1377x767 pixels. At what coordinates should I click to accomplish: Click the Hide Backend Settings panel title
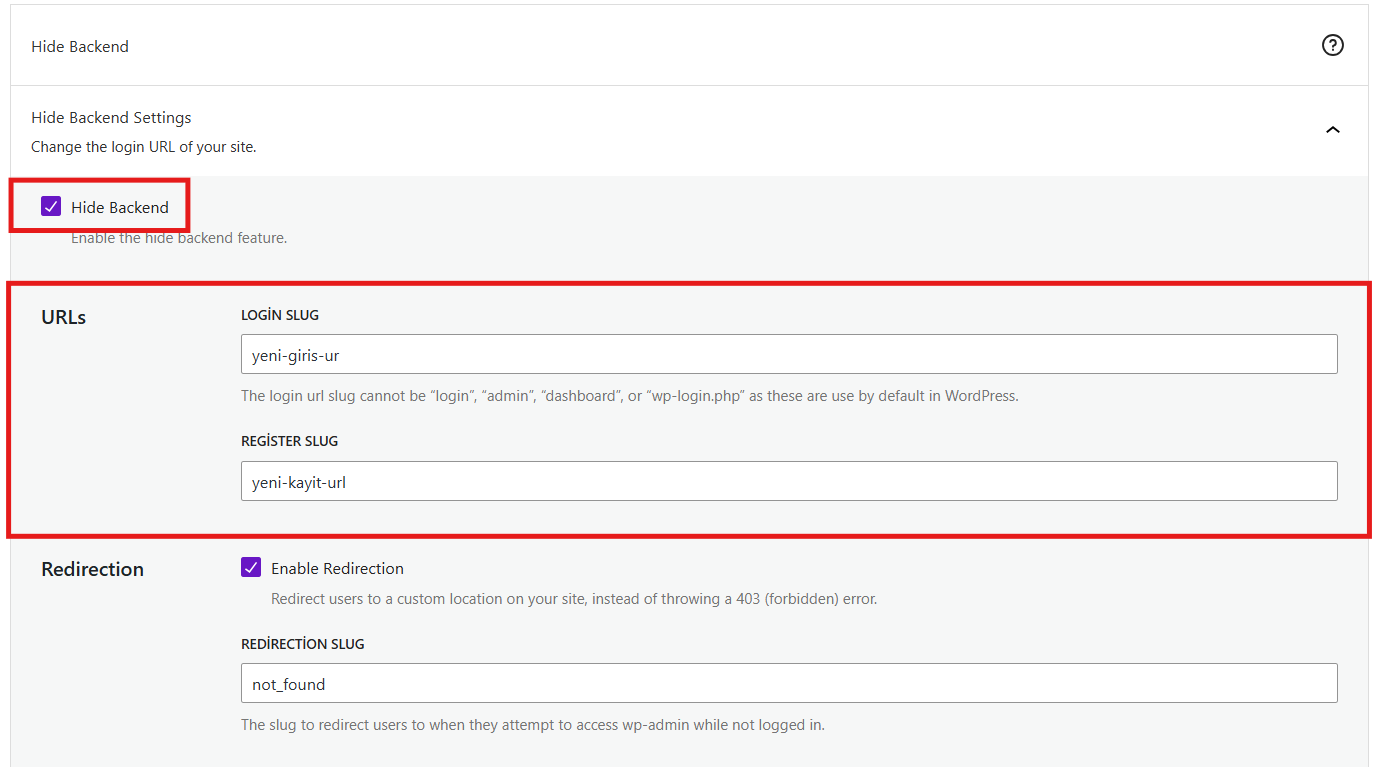click(111, 118)
